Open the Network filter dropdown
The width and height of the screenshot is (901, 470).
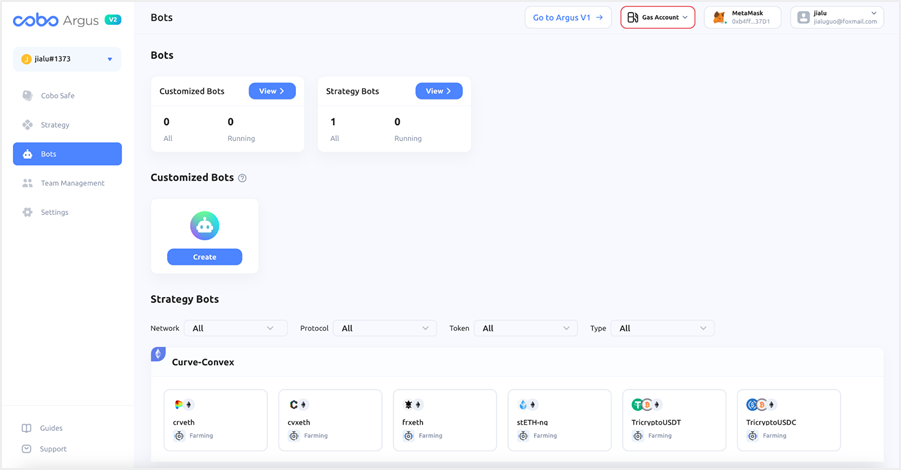point(235,328)
